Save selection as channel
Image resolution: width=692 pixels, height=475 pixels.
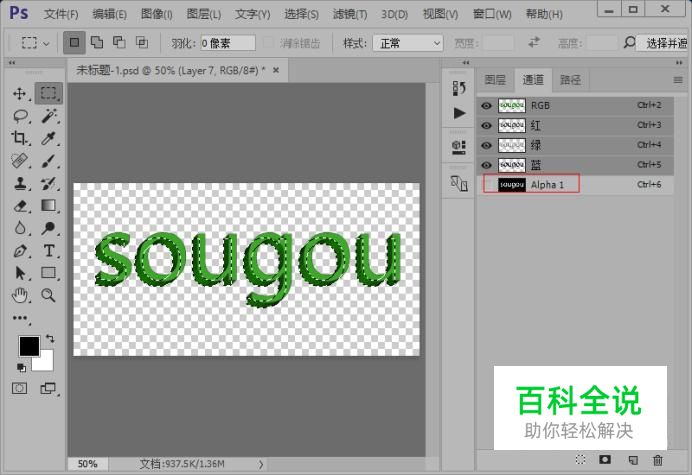tap(605, 460)
